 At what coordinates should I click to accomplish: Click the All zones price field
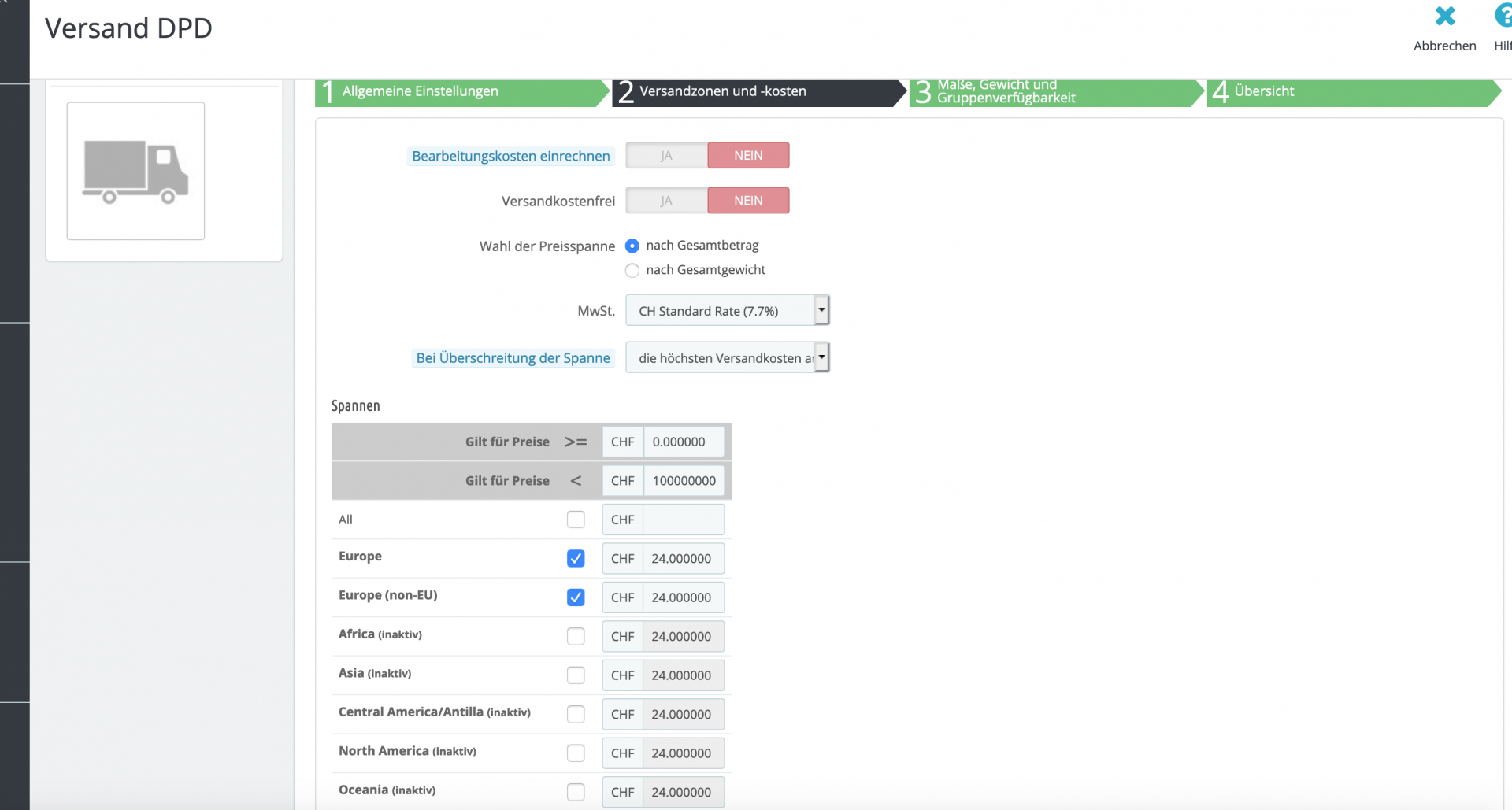[x=684, y=520]
